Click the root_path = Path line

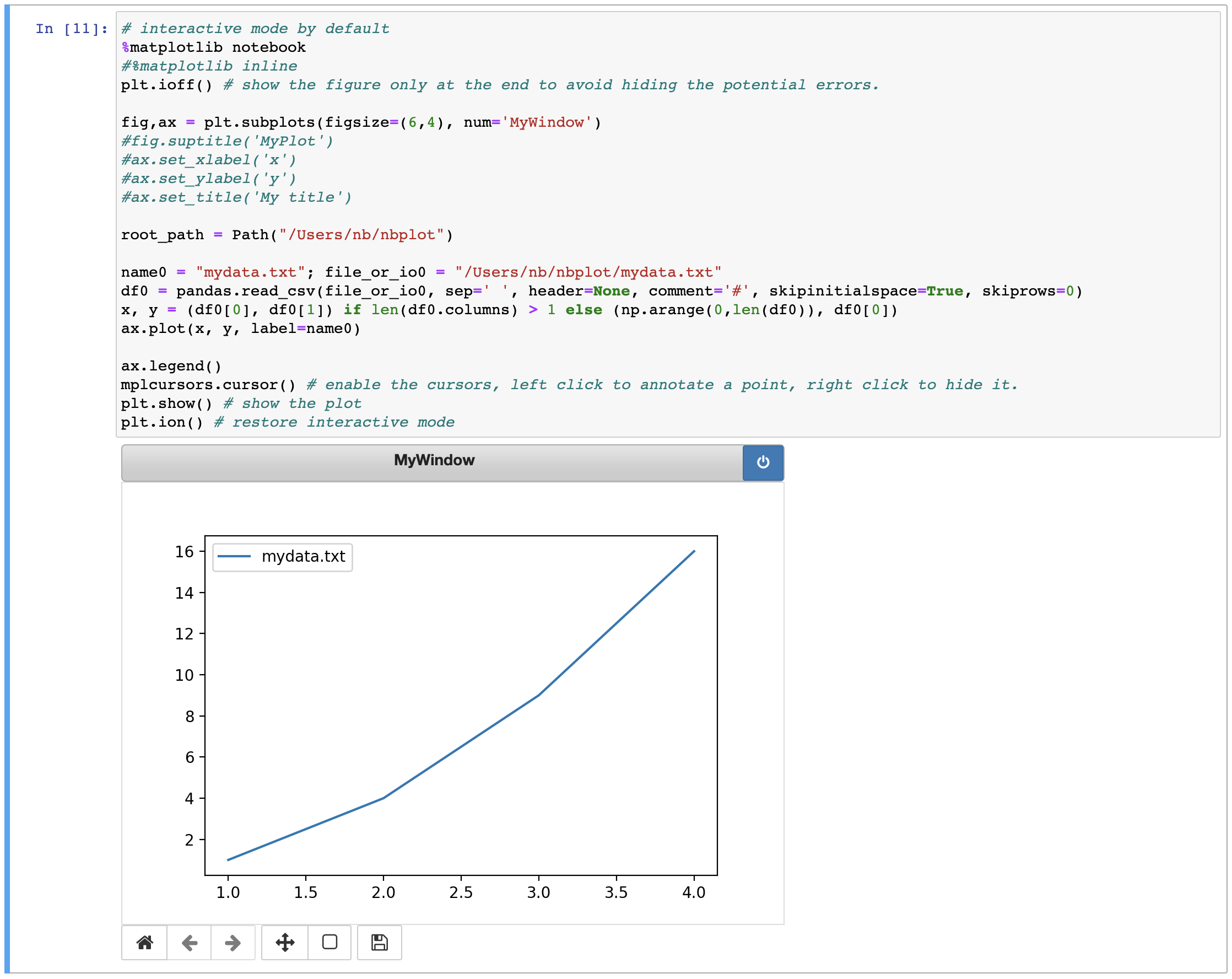tap(287, 235)
